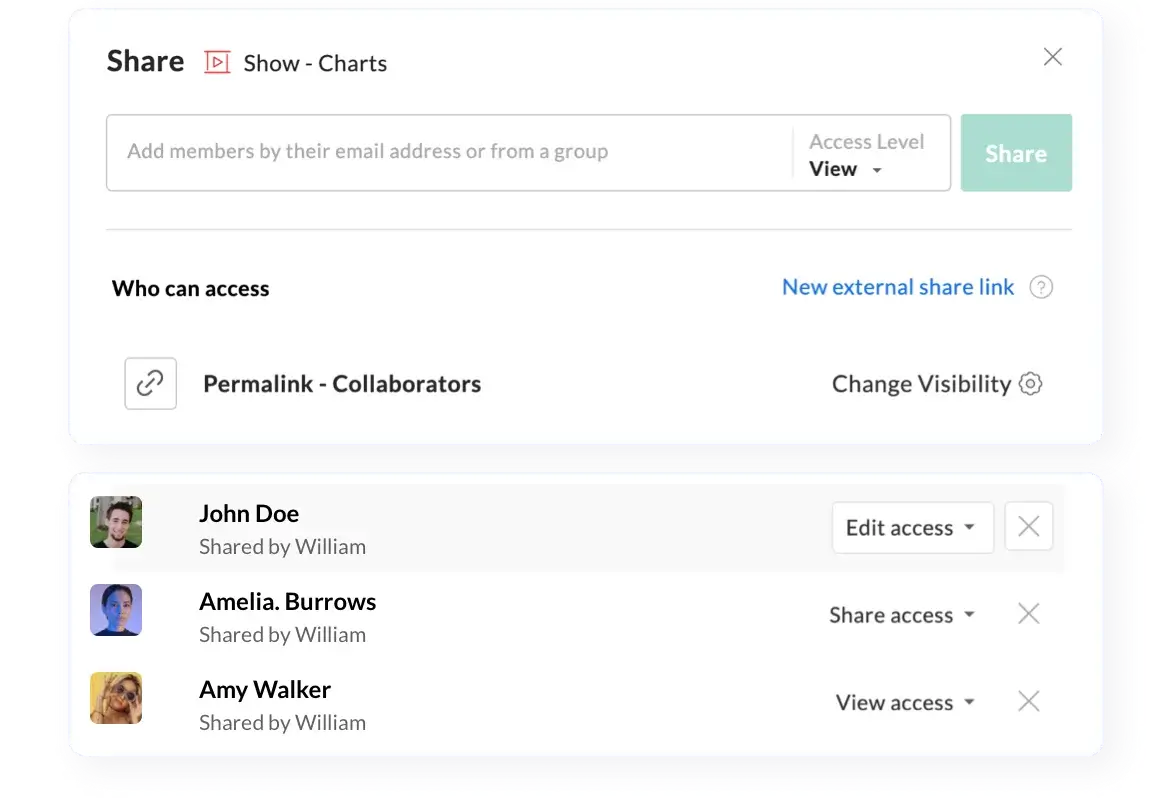Remove Amelia. Burrows from sharing
Screen dimensions: 1174x806
(1028, 613)
